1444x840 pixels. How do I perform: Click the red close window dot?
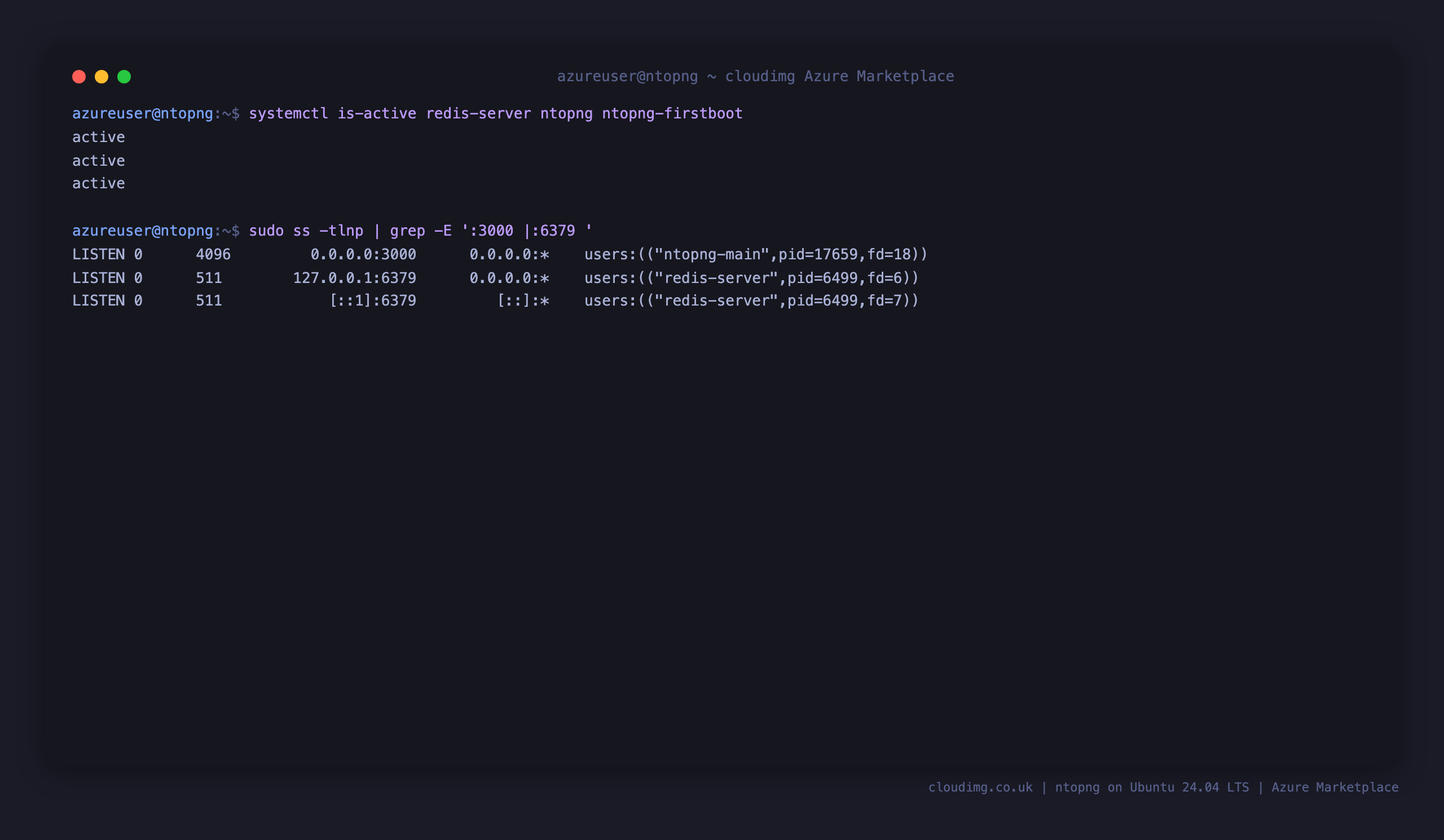click(x=79, y=77)
